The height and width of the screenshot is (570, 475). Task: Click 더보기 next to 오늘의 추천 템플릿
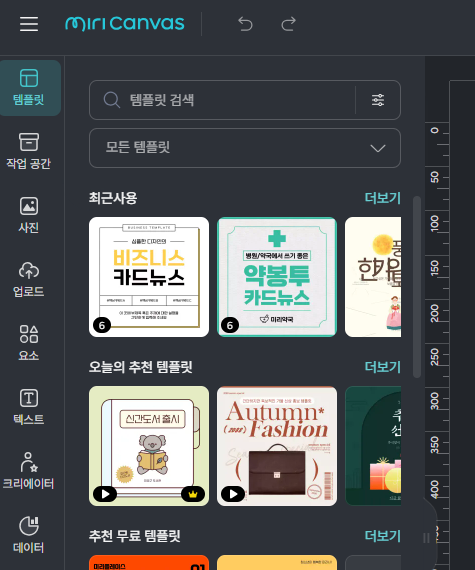tap(383, 367)
